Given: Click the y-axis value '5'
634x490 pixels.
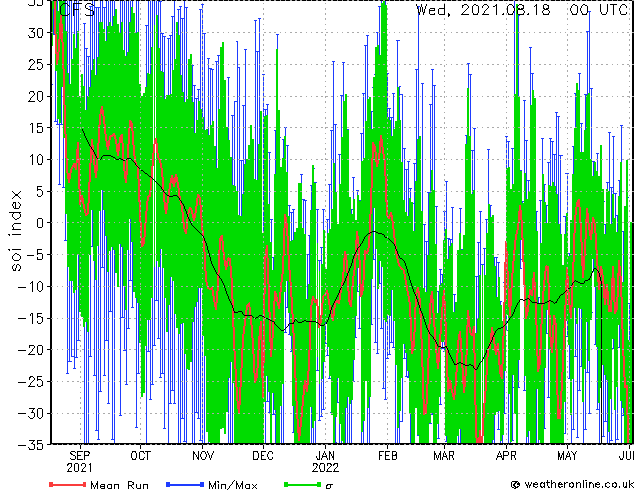Looking at the screenshot, I should 40,191.
